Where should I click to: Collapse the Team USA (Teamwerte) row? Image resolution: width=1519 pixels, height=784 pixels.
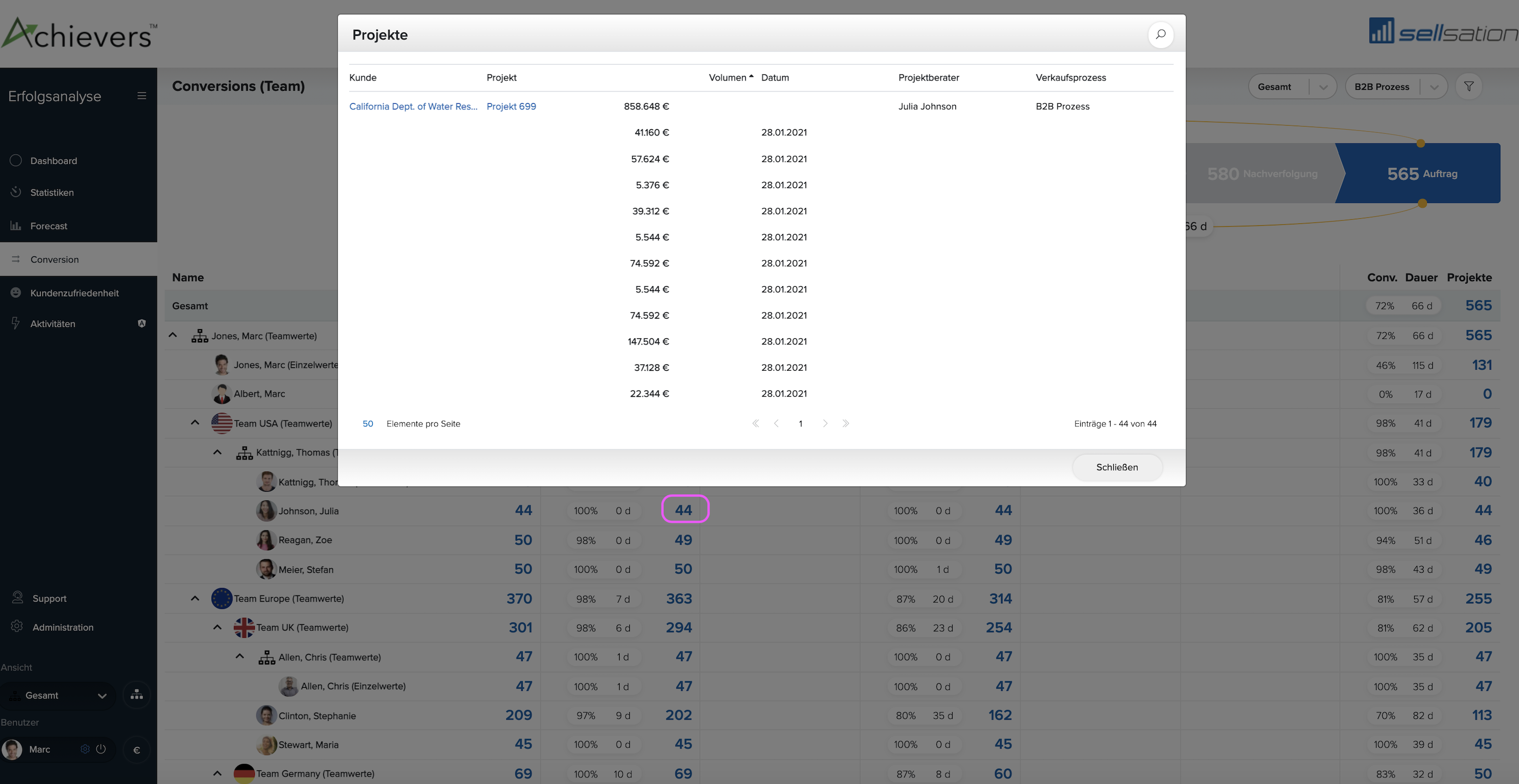pyautogui.click(x=195, y=422)
